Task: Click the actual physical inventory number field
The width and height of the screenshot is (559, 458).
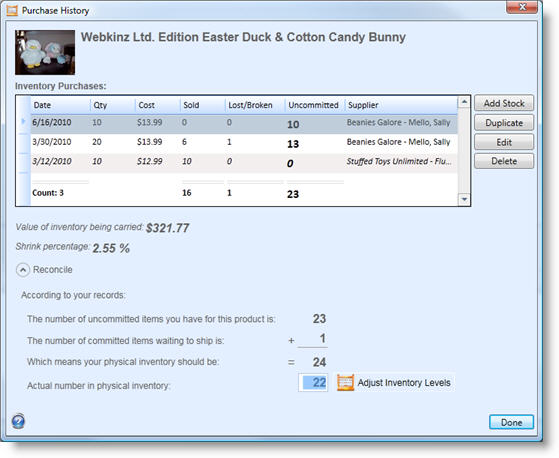Action: (313, 383)
